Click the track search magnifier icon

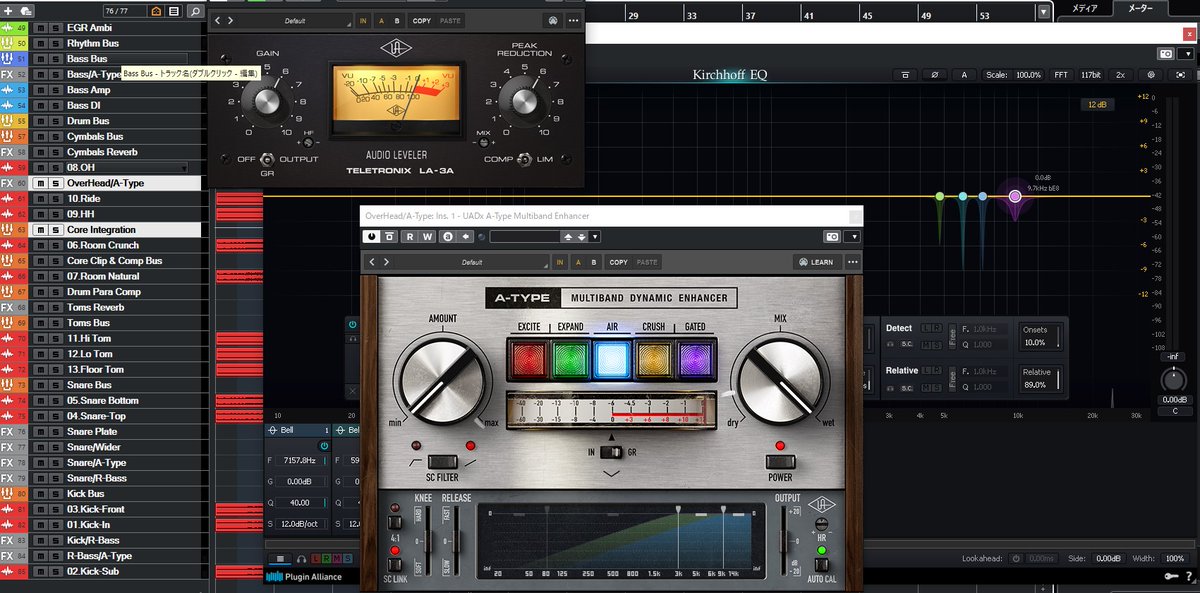coord(195,11)
